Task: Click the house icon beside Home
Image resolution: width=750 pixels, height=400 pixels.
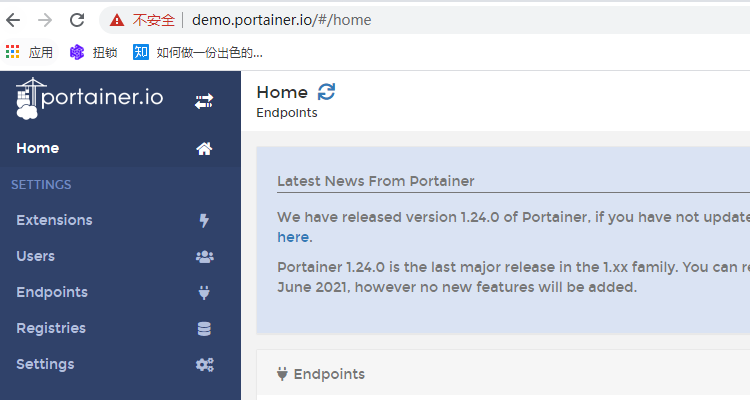Action: 204,149
